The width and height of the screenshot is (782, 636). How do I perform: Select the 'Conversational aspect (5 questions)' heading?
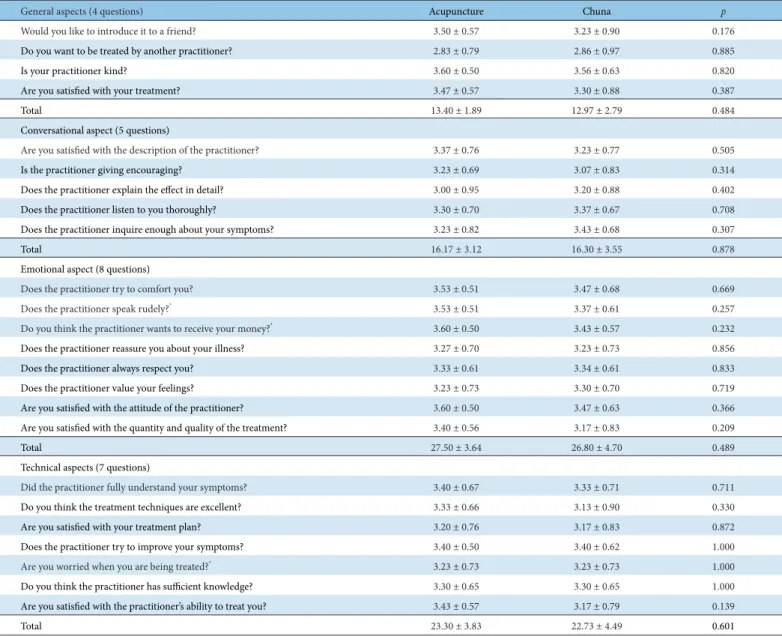coord(95,130)
